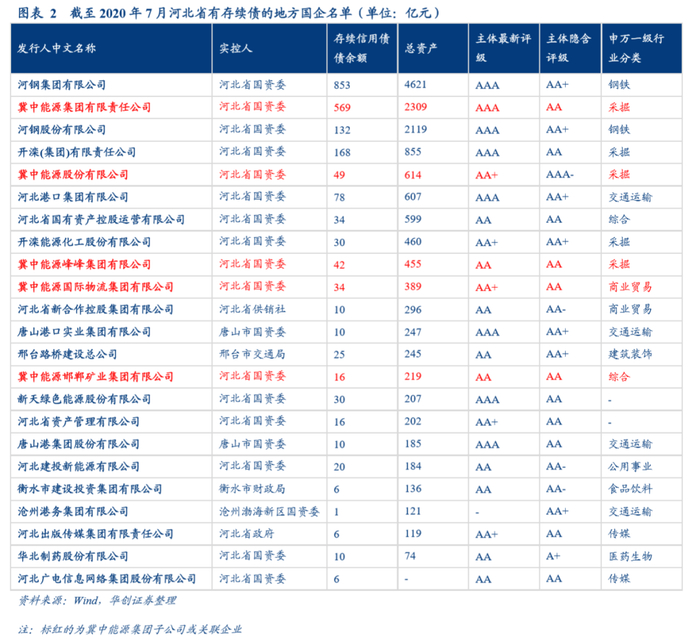700x641 pixels.
Task: Click '华北制药股份有限公司'
Action: tap(73, 556)
